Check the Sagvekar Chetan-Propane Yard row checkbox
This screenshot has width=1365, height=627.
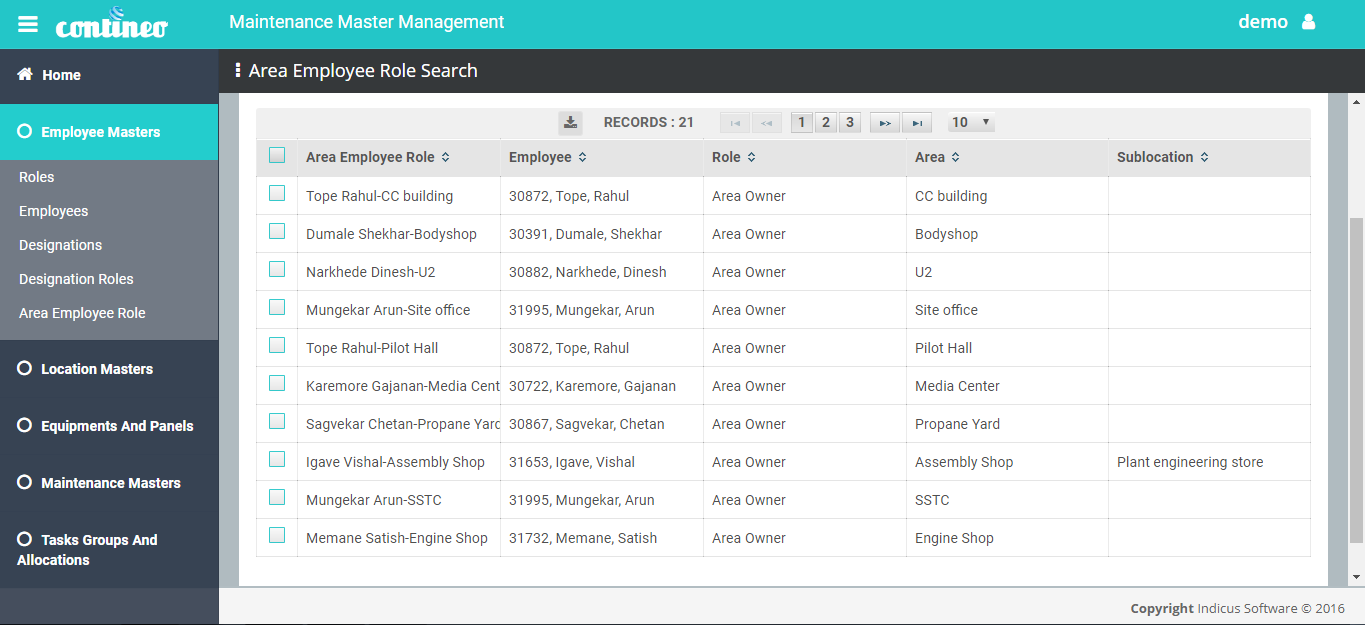click(x=277, y=421)
